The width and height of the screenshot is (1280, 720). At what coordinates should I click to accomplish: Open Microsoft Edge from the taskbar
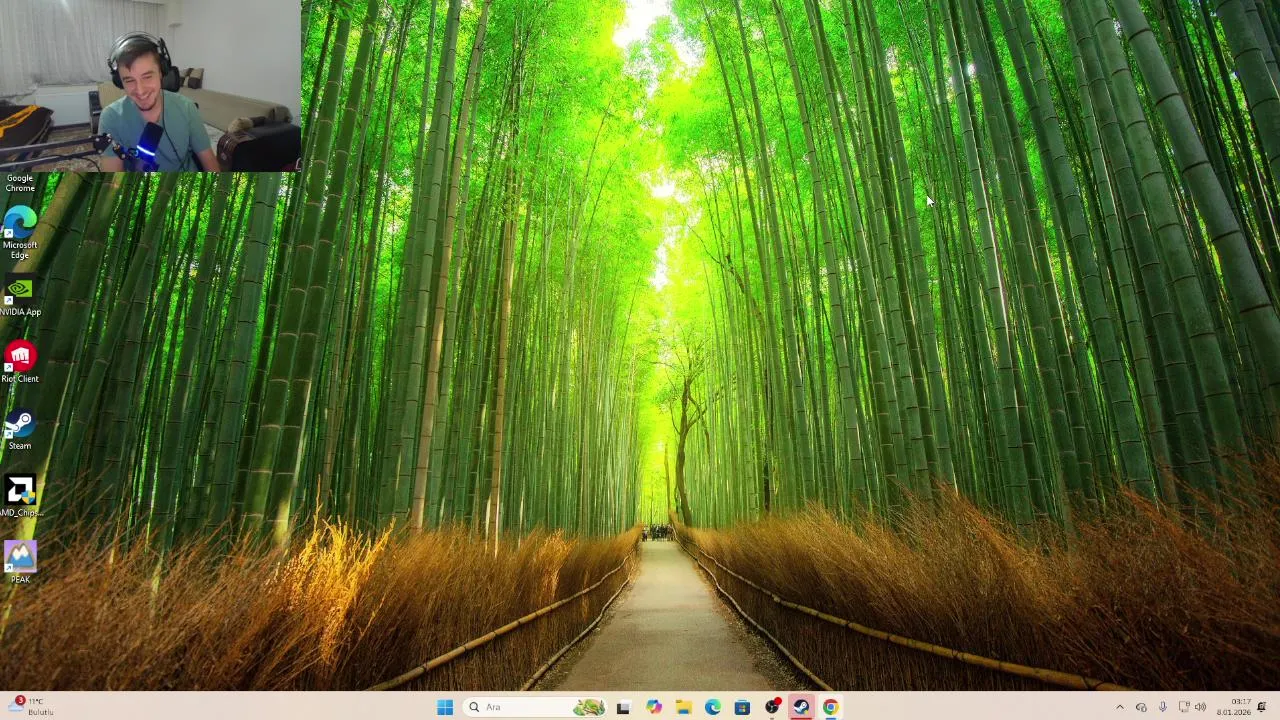point(712,707)
